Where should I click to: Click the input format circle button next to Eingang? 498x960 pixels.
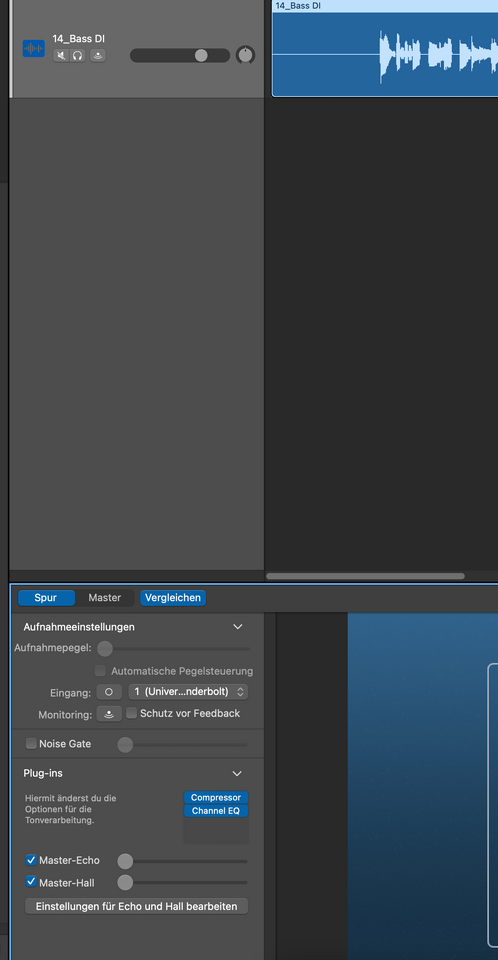(x=109, y=692)
